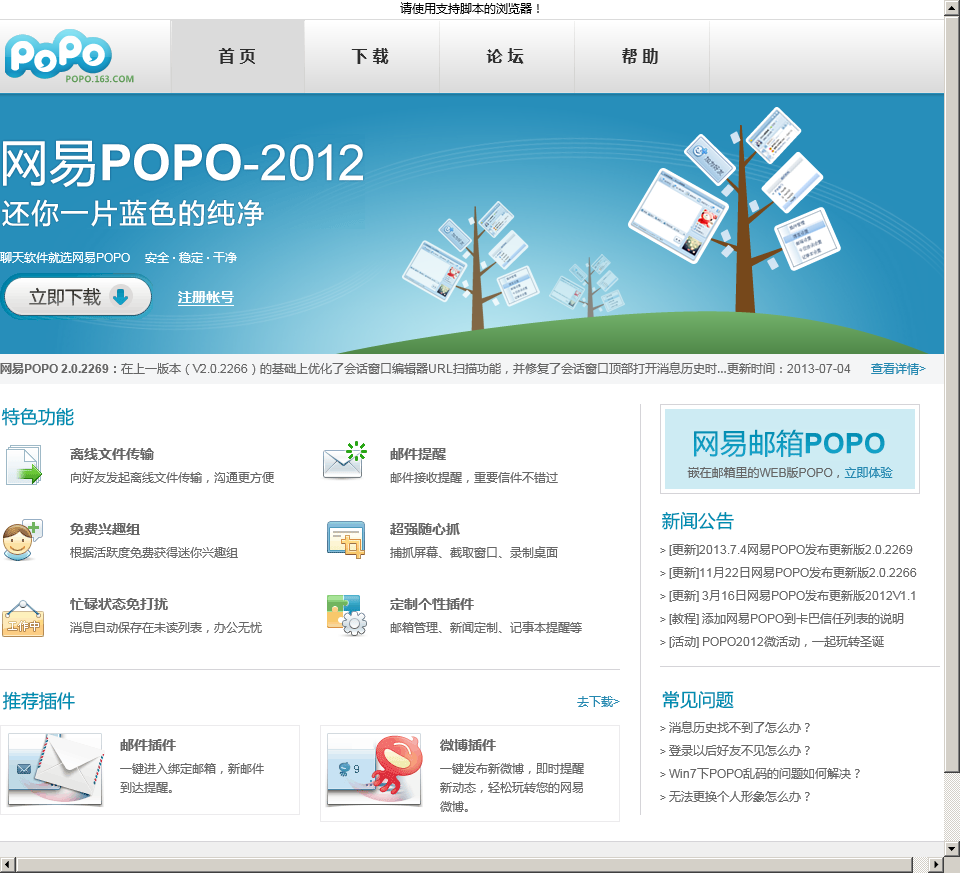Click the 超强随心抓 screenshot crop icon

click(346, 540)
